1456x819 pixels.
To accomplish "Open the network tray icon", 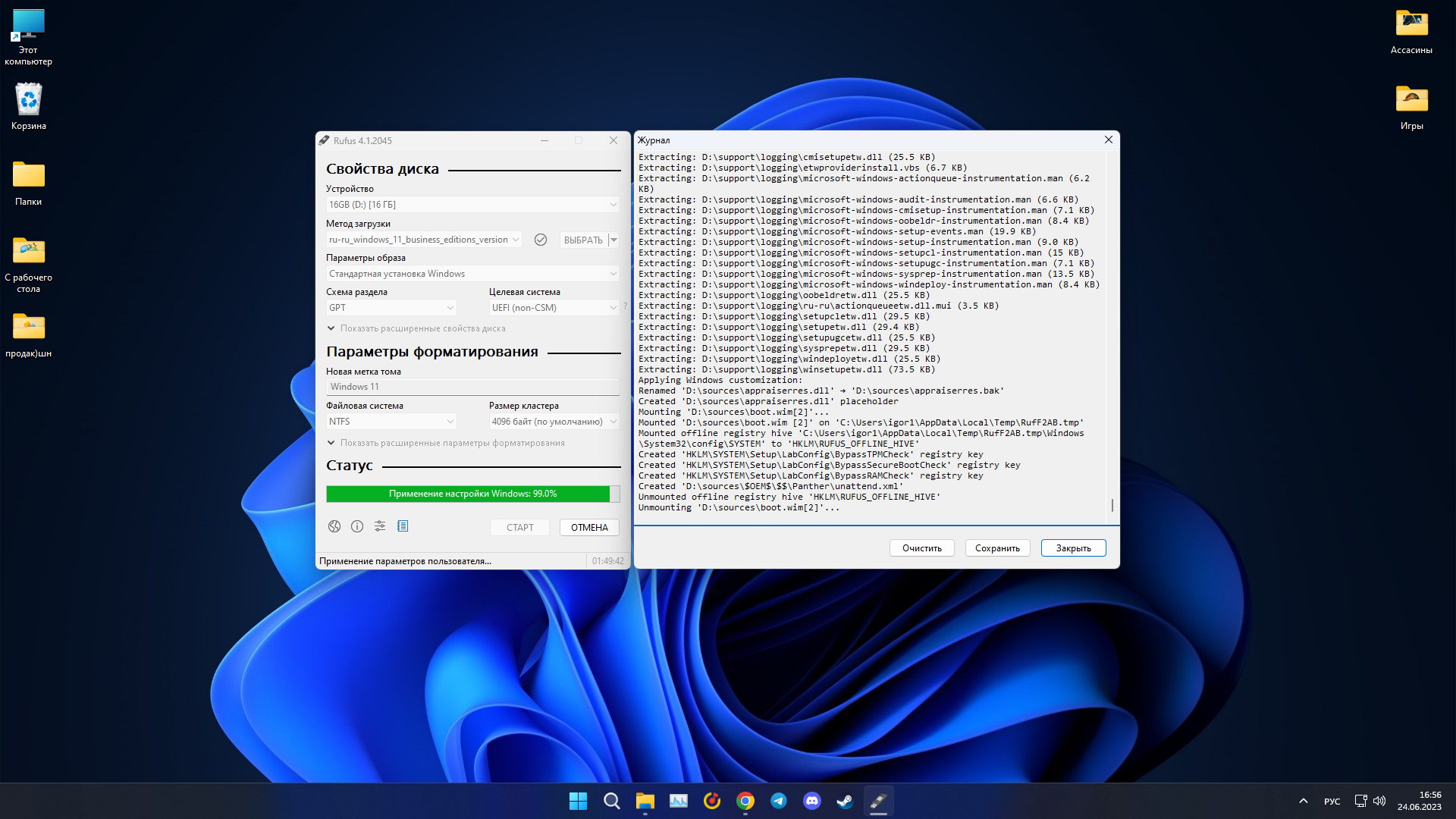I will 1360,801.
